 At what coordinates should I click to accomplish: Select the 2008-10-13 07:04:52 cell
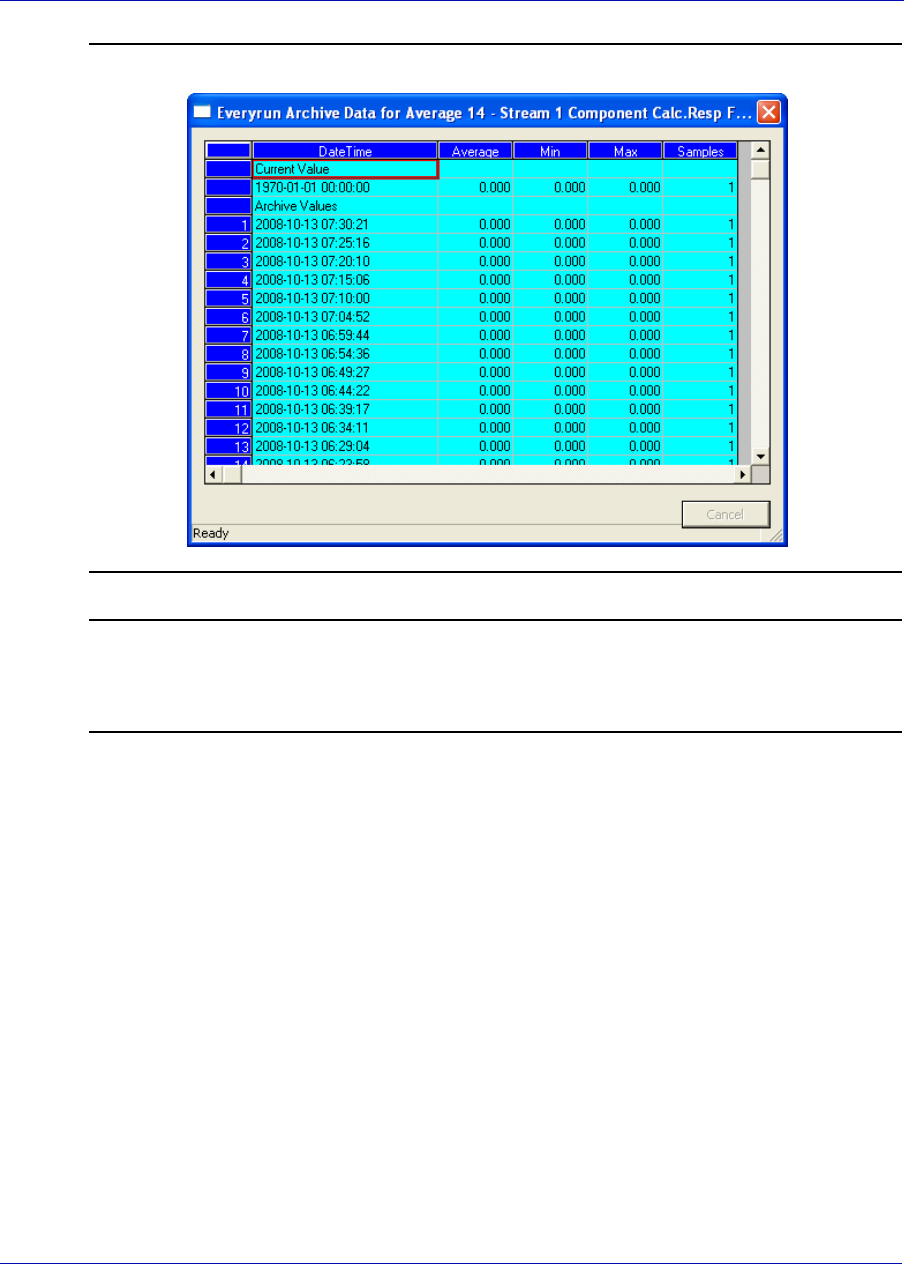point(345,317)
